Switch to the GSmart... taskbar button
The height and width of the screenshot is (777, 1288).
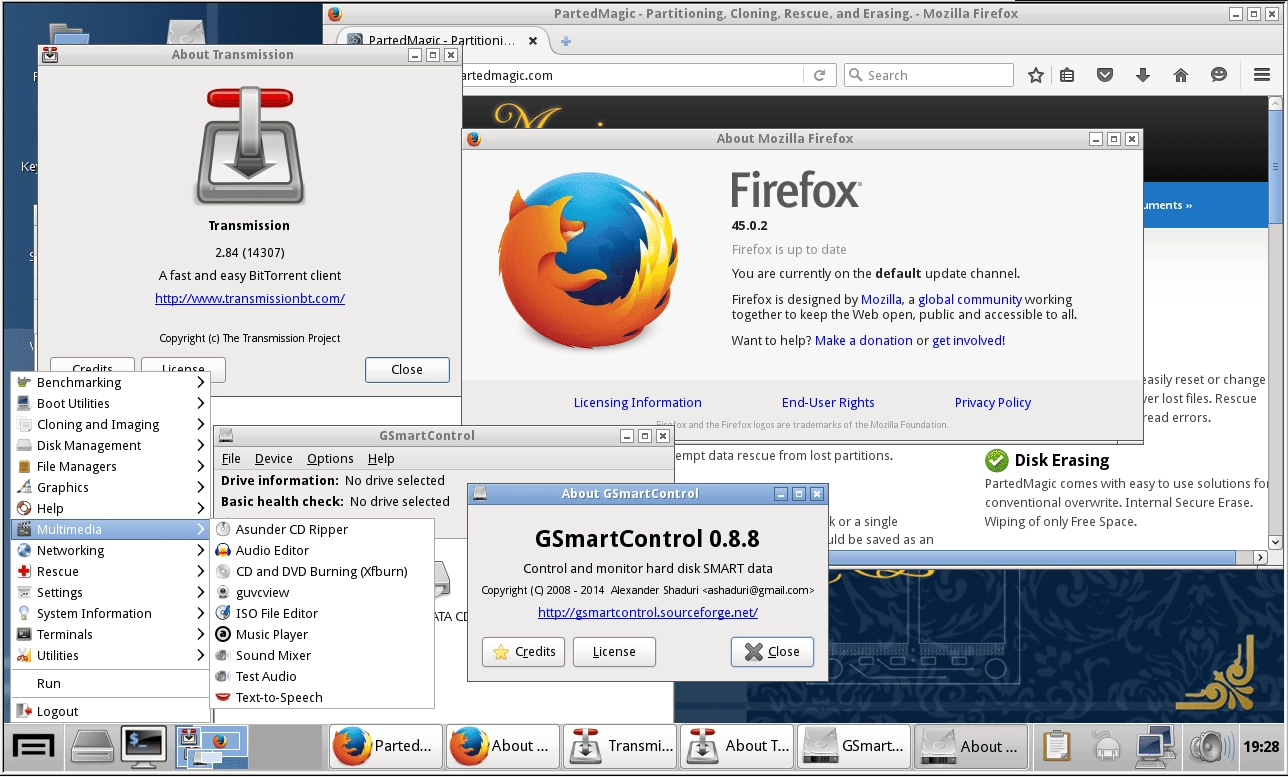(853, 746)
